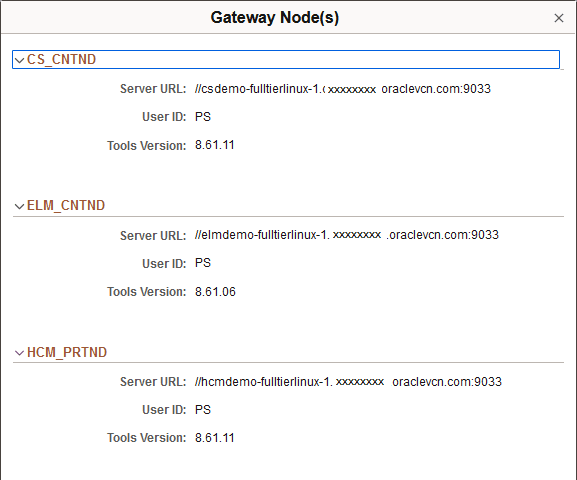
Task: Click User ID label under ELM_CNTND
Action: tap(164, 264)
